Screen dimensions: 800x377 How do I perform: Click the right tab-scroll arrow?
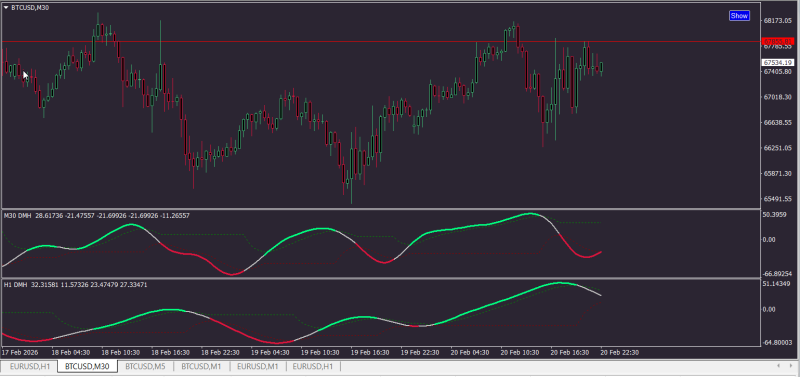[x=792, y=366]
